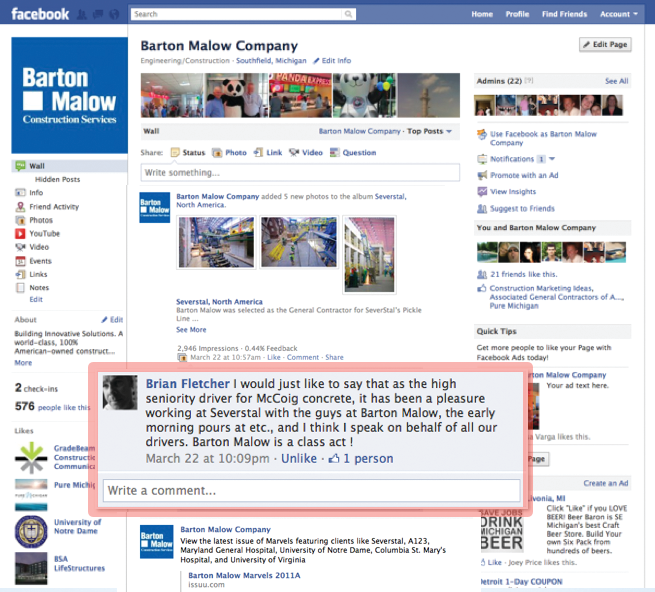Click the pencil icon next to Edit Info
Screen dimensions: 655x592
click(316, 61)
